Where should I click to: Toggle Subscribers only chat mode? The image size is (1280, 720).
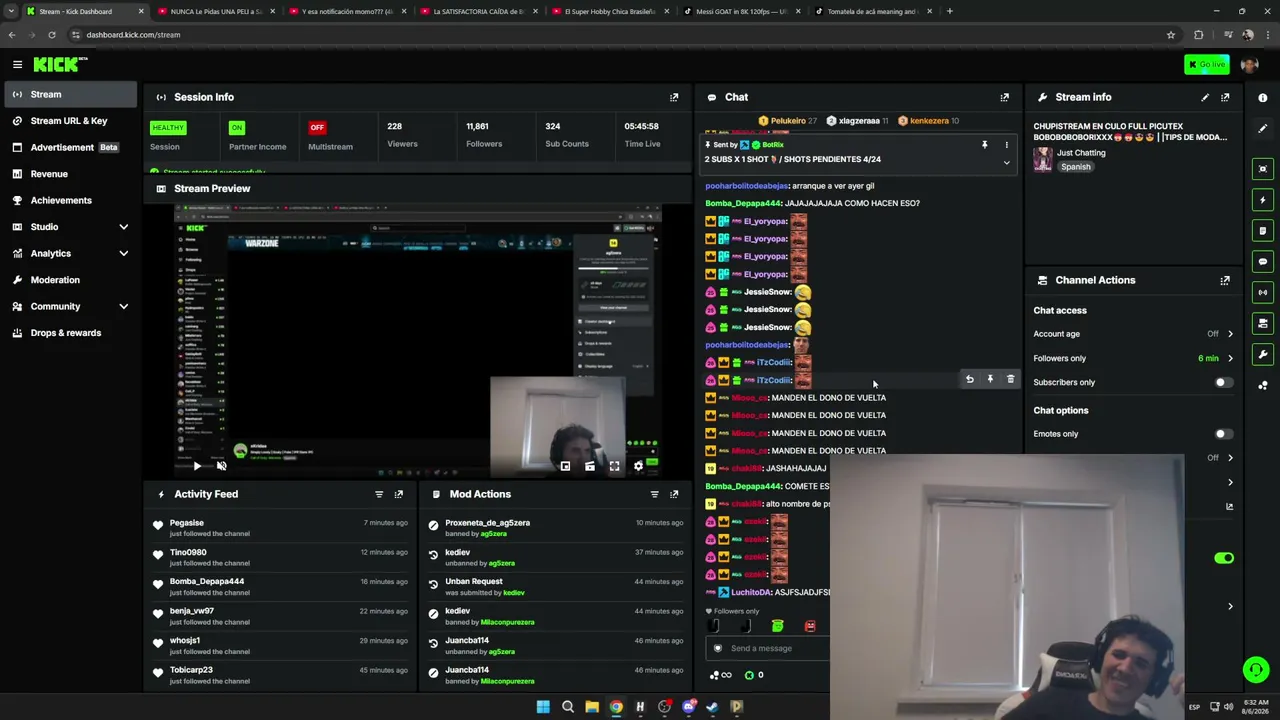[1223, 382]
